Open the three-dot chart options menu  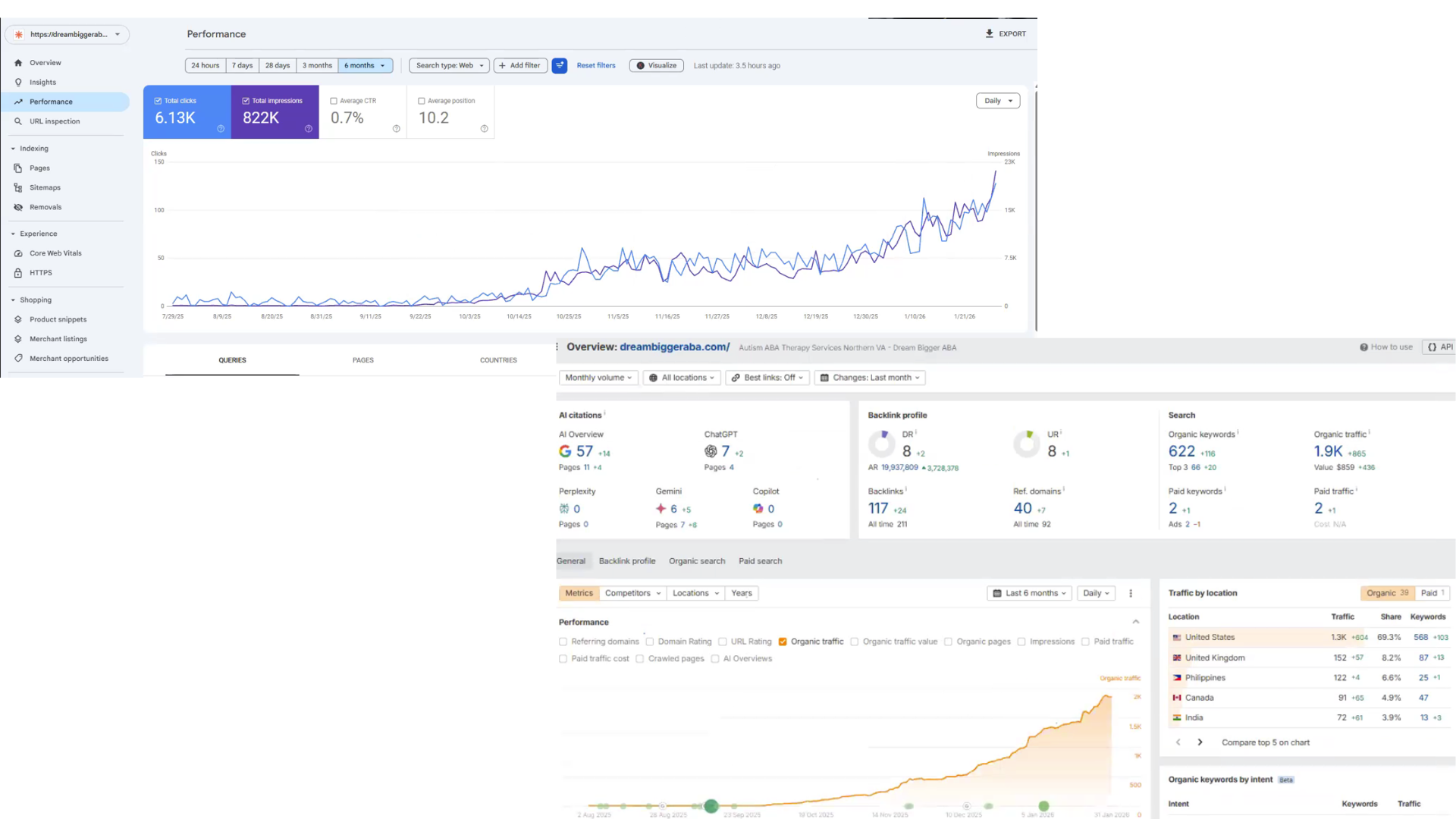click(x=1131, y=594)
